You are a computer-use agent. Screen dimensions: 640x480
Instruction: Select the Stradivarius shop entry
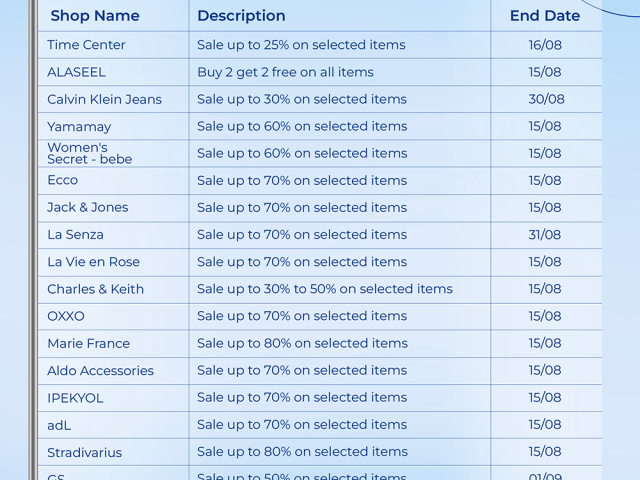84,452
